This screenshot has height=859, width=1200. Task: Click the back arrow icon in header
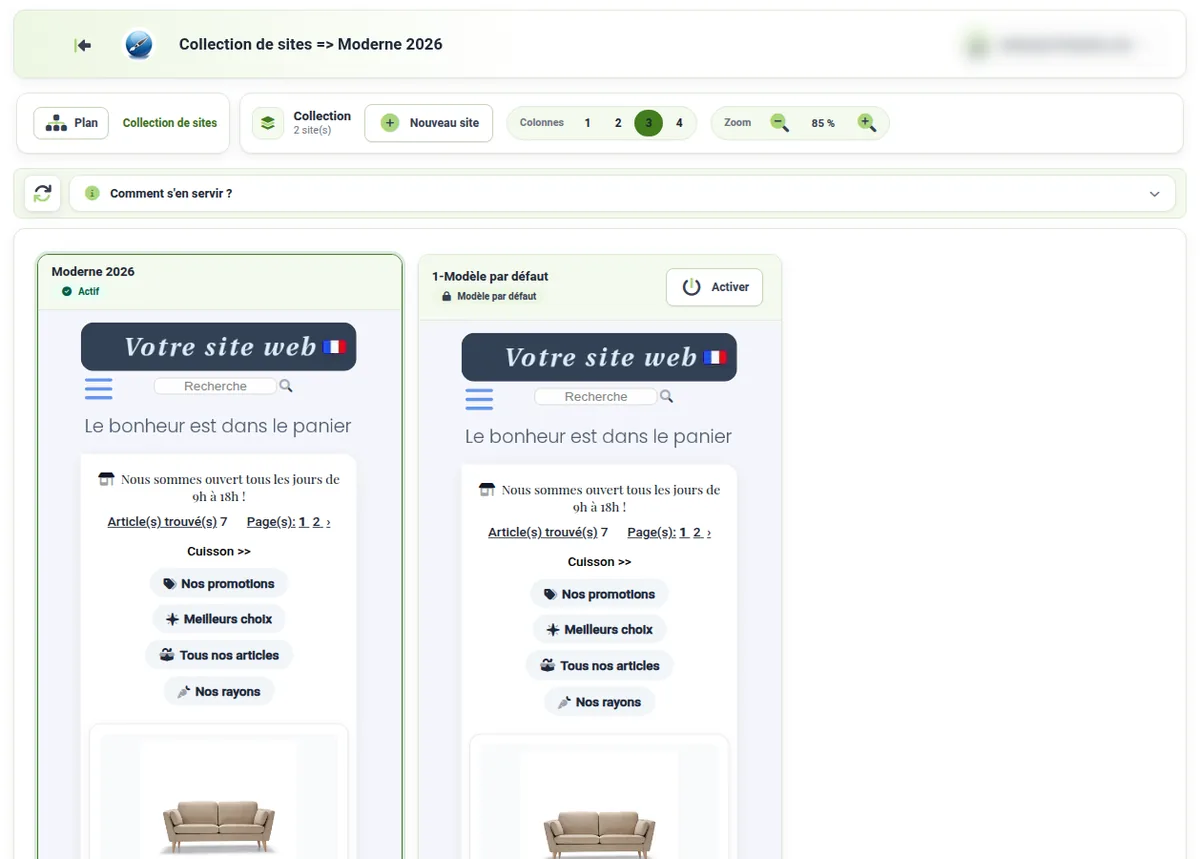pos(83,45)
